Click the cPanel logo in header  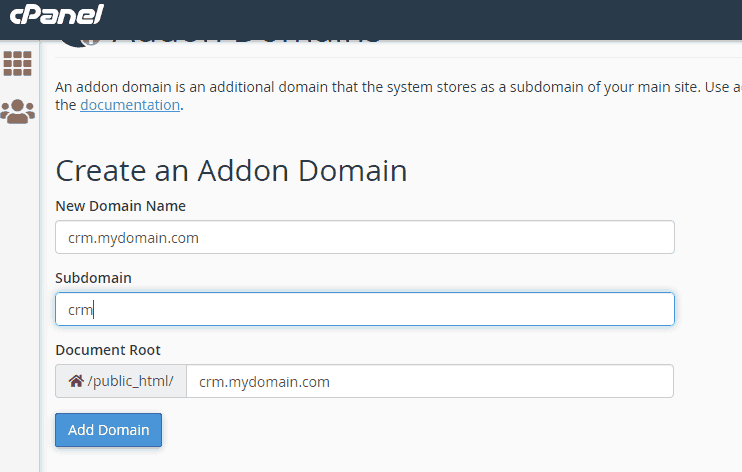click(56, 14)
